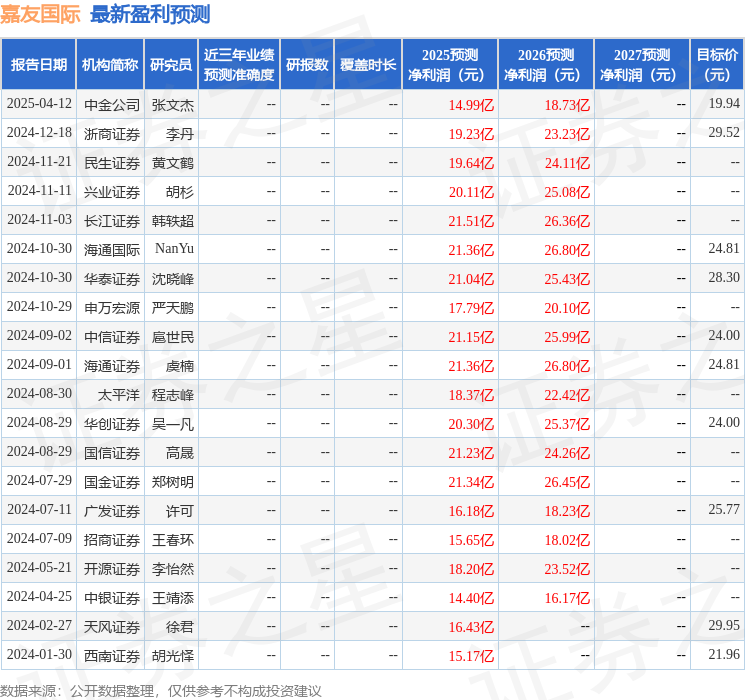Select analyst NanYu

tap(174, 249)
